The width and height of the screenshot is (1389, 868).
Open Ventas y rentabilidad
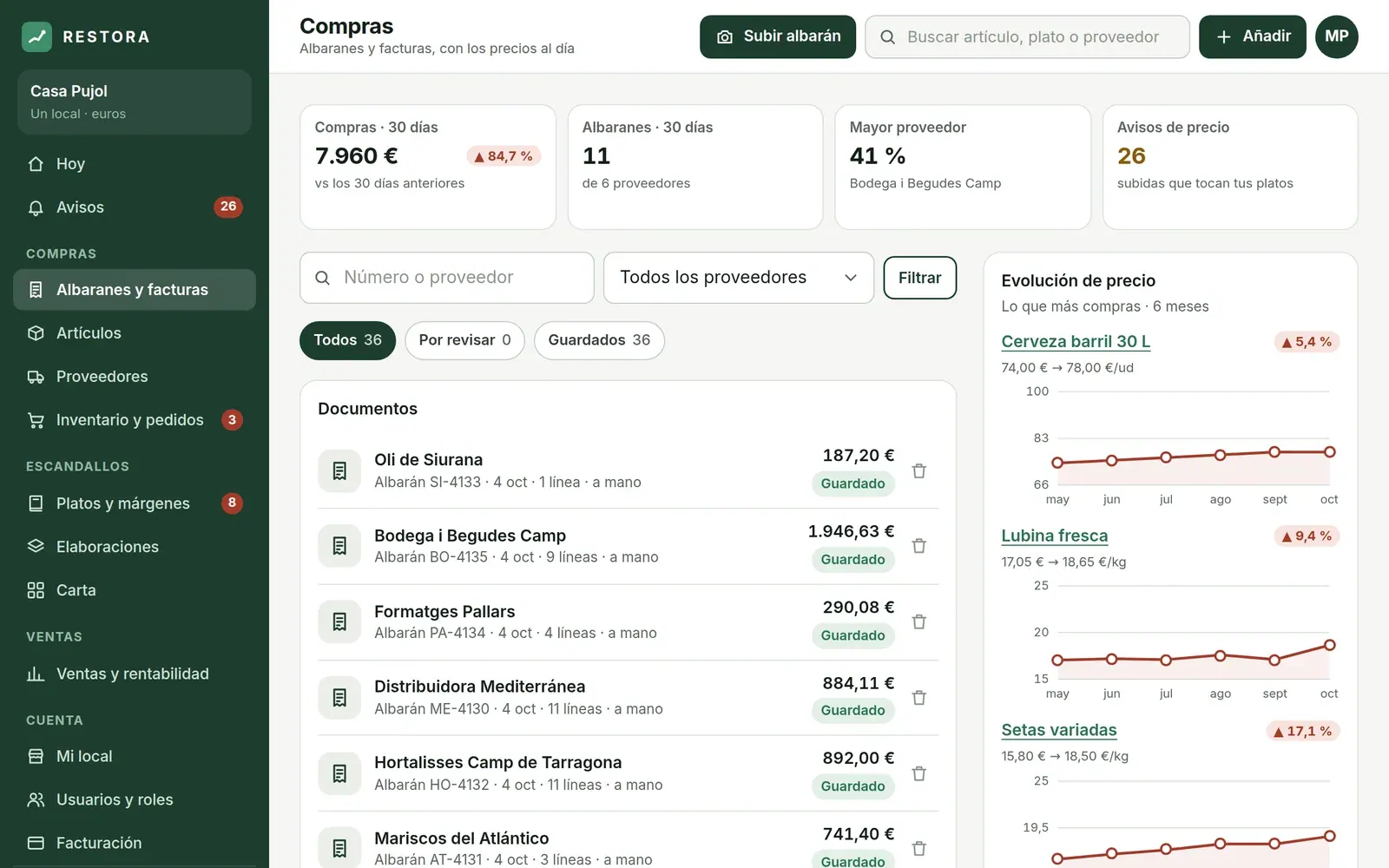pos(135,674)
